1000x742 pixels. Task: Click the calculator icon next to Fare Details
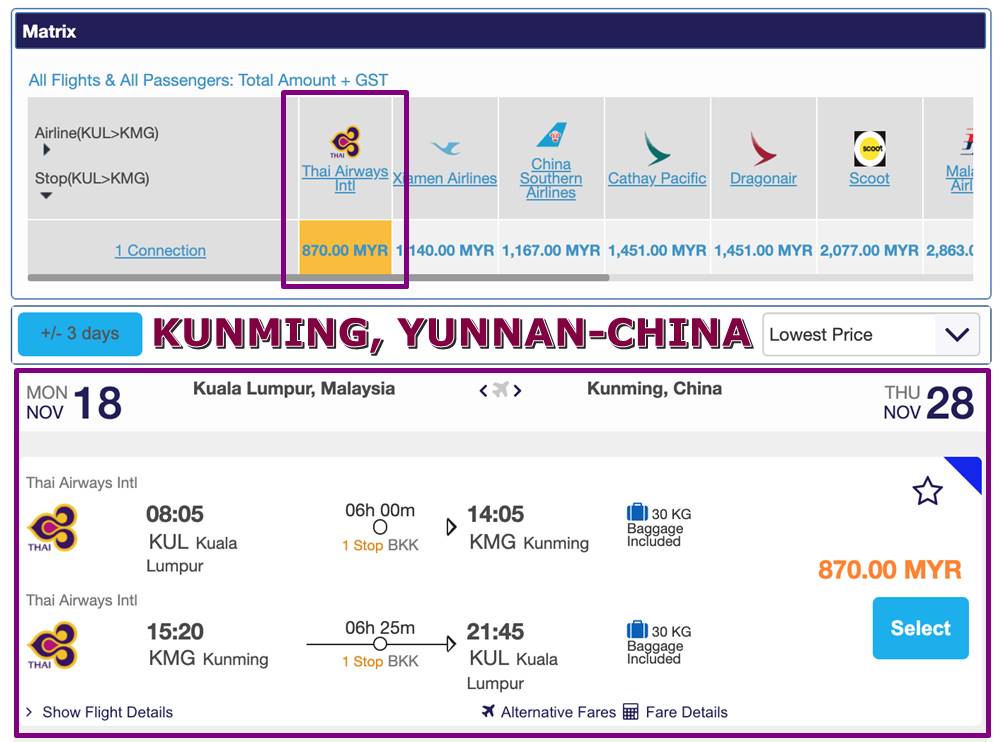tap(630, 711)
